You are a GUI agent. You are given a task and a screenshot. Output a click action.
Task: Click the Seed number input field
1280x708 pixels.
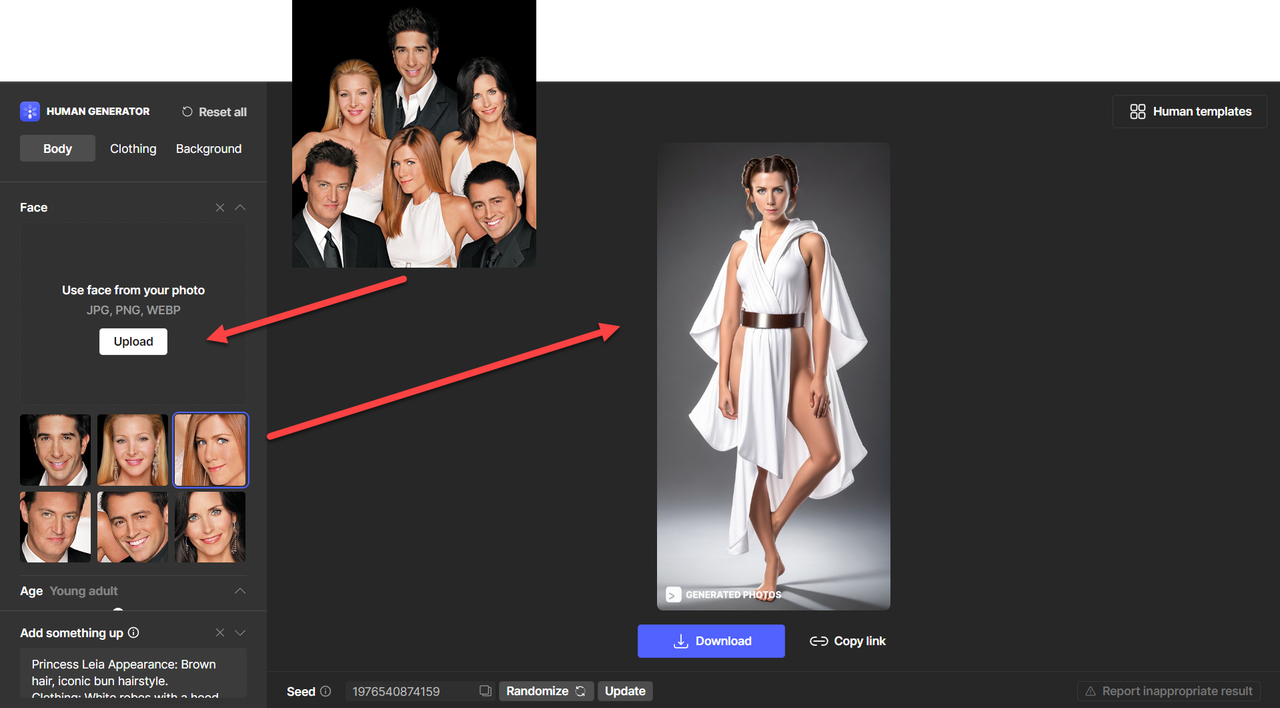pos(410,691)
